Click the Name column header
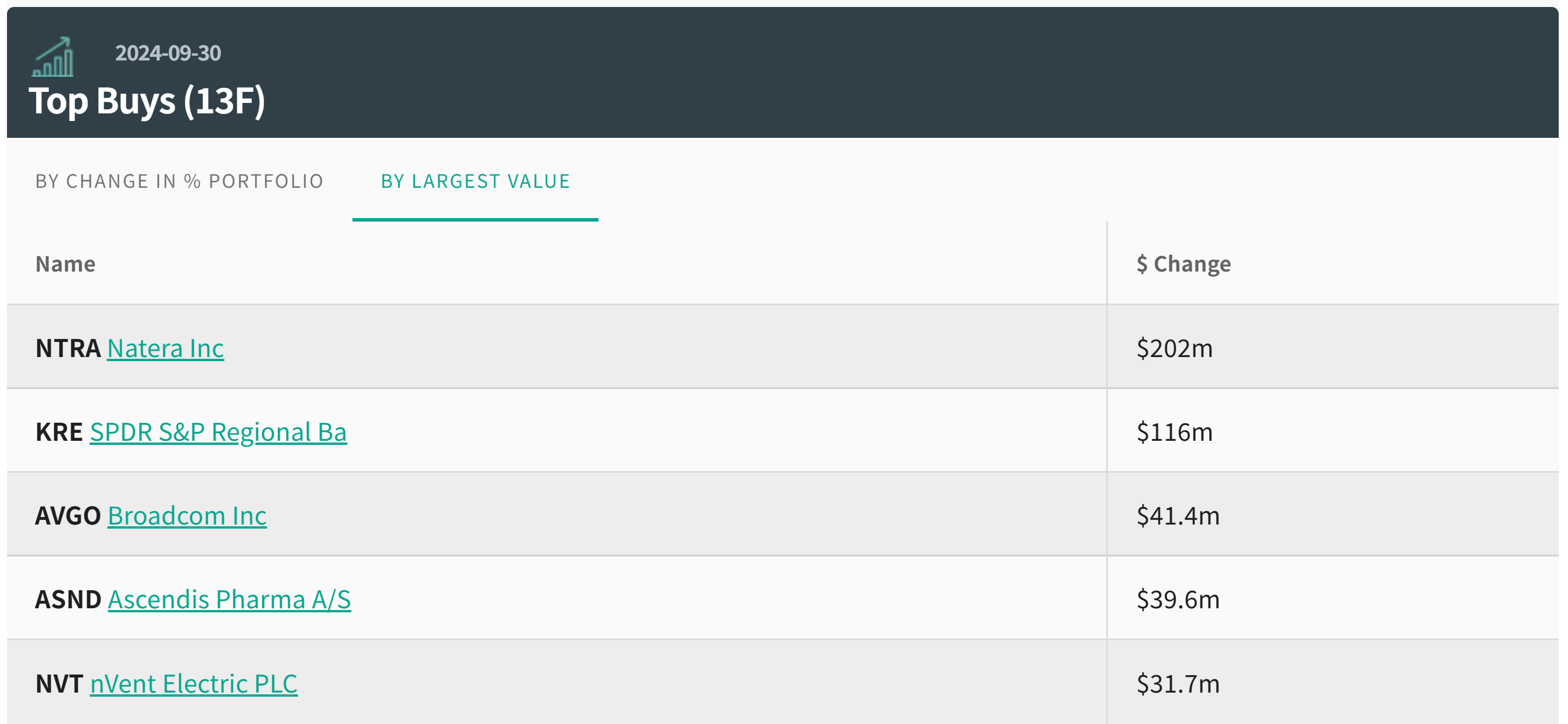 tap(66, 264)
